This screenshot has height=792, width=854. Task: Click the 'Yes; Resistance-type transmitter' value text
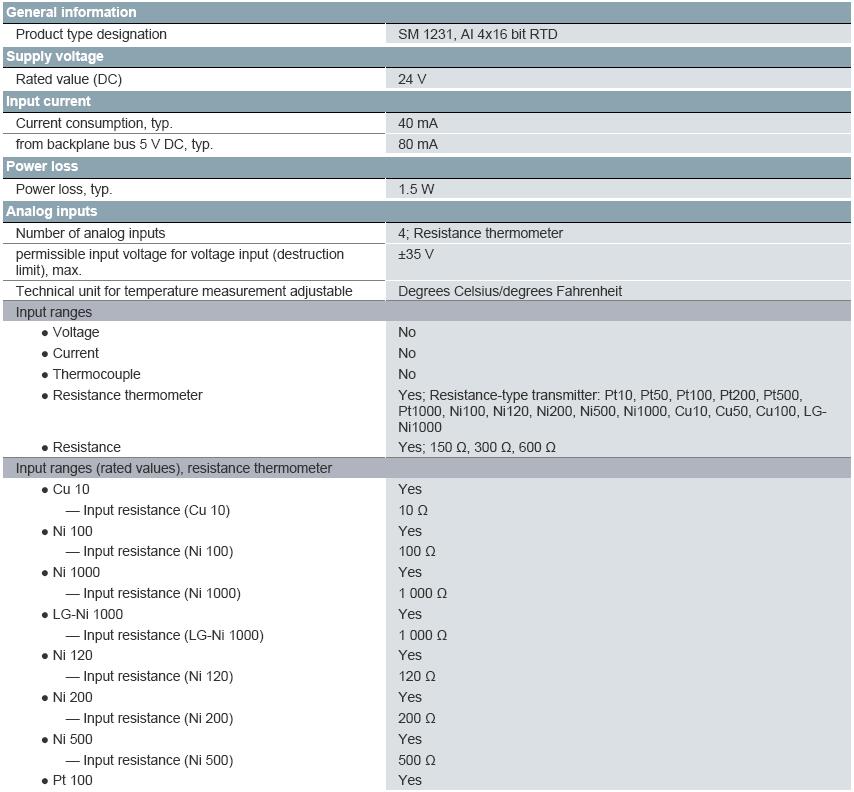(x=612, y=411)
